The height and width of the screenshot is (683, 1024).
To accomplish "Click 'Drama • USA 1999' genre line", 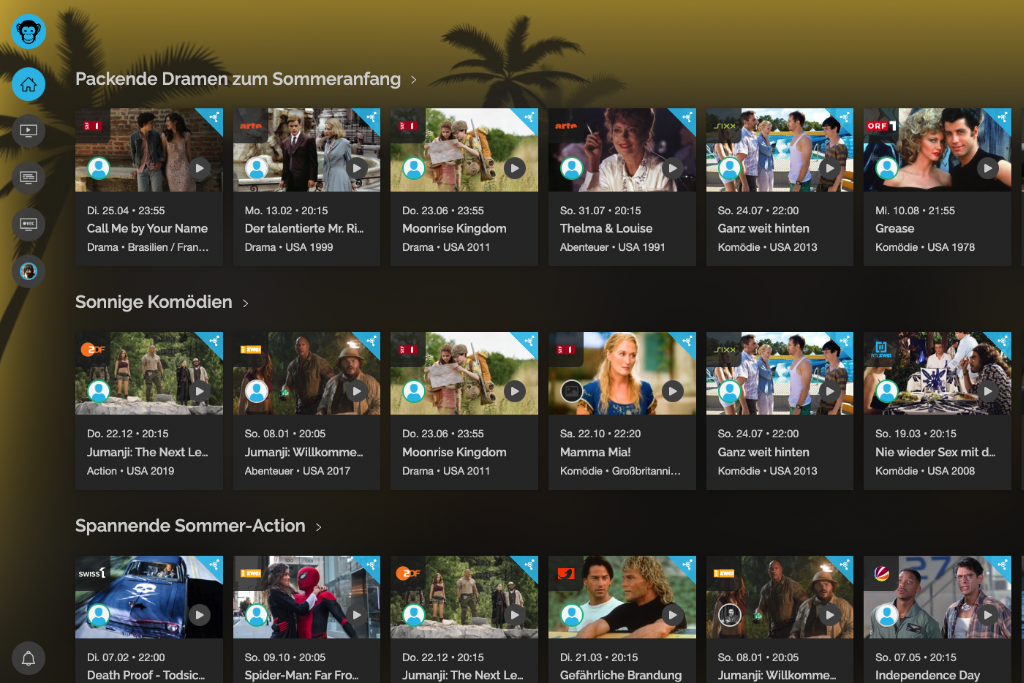I will (289, 247).
